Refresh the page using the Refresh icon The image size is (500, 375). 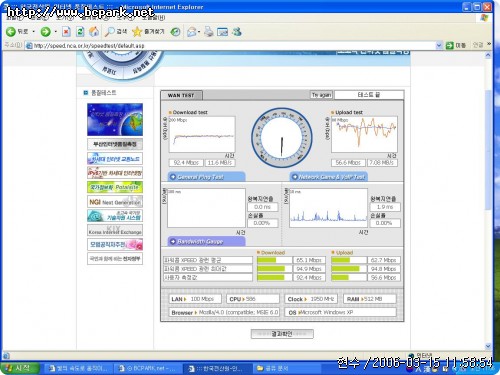(80, 32)
